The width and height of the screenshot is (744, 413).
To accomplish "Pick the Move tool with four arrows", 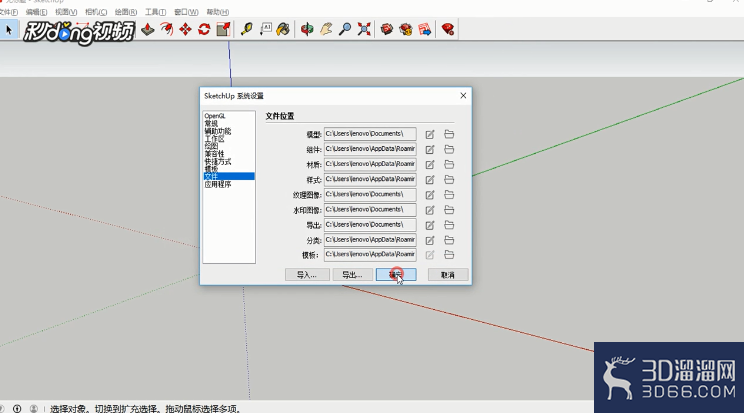I will coord(186,29).
